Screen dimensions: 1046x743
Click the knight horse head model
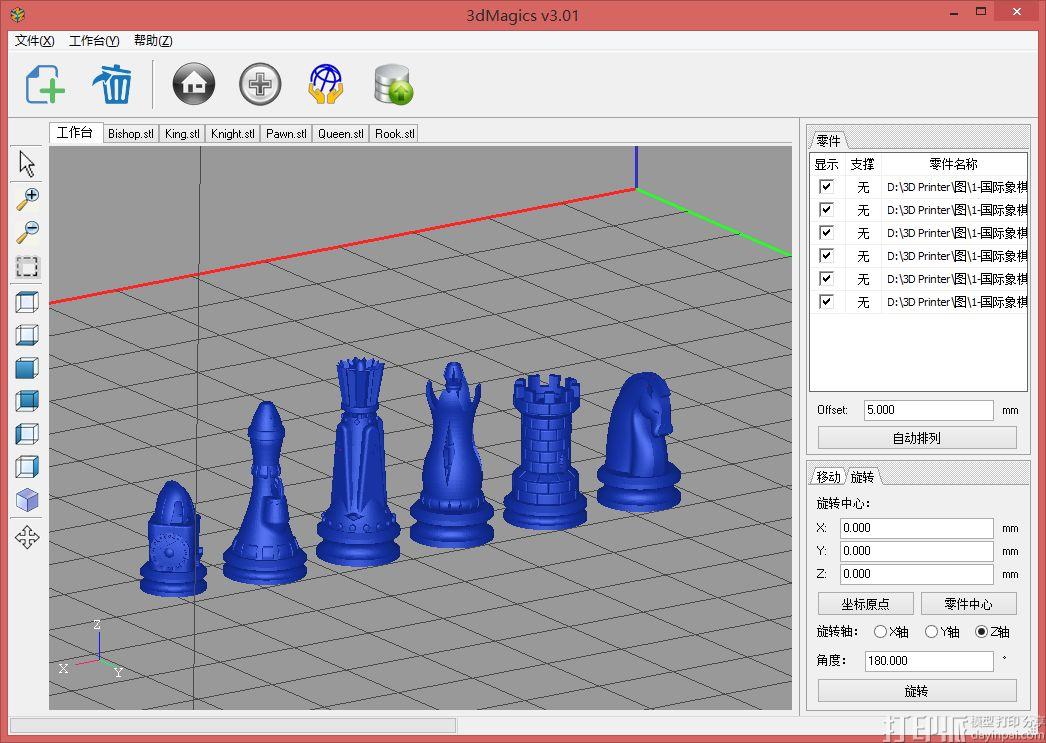click(x=639, y=442)
